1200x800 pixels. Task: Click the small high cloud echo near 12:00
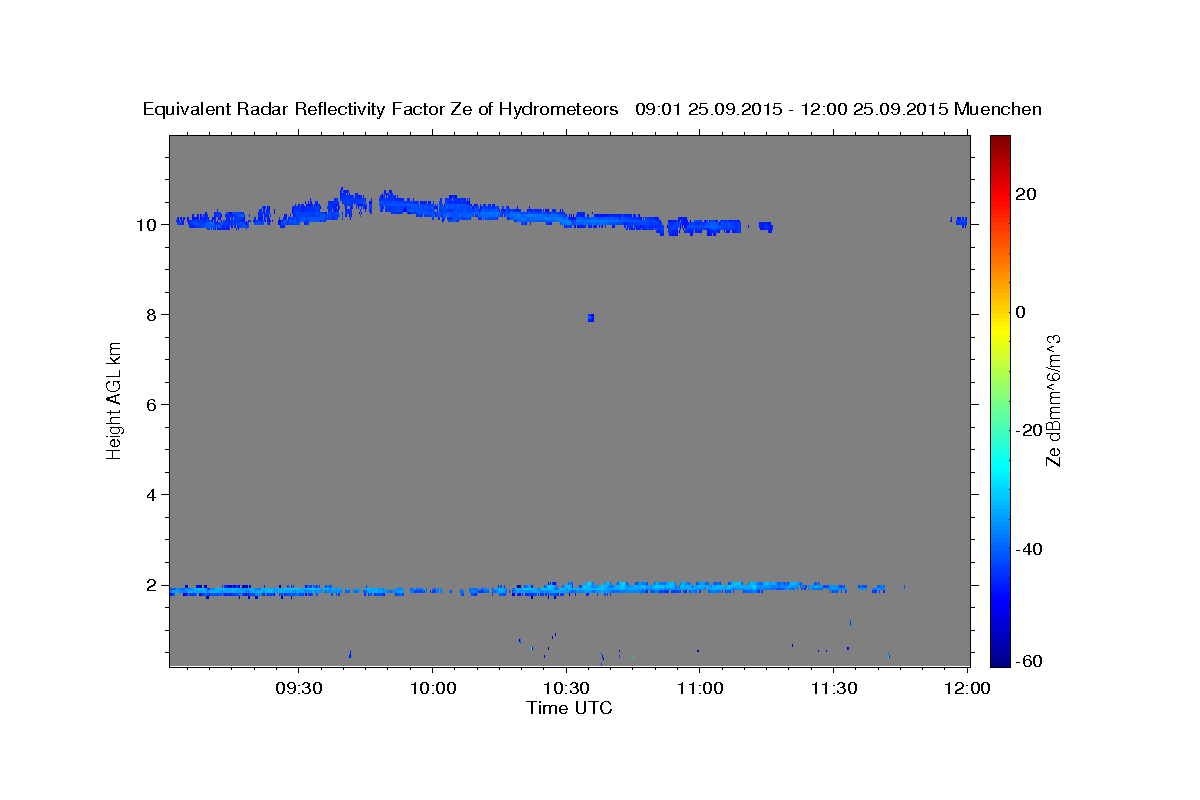(960, 221)
